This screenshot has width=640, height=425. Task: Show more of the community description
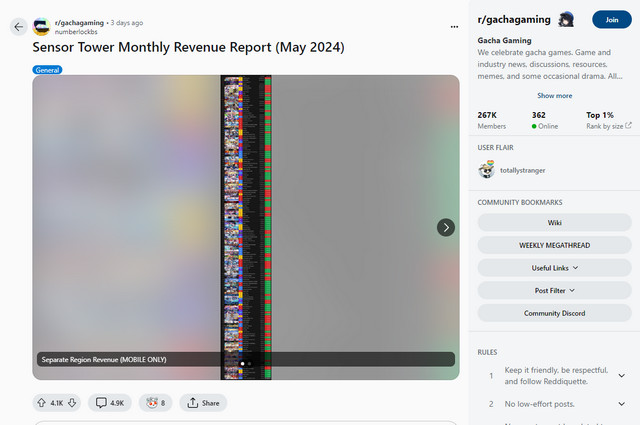tap(554, 96)
